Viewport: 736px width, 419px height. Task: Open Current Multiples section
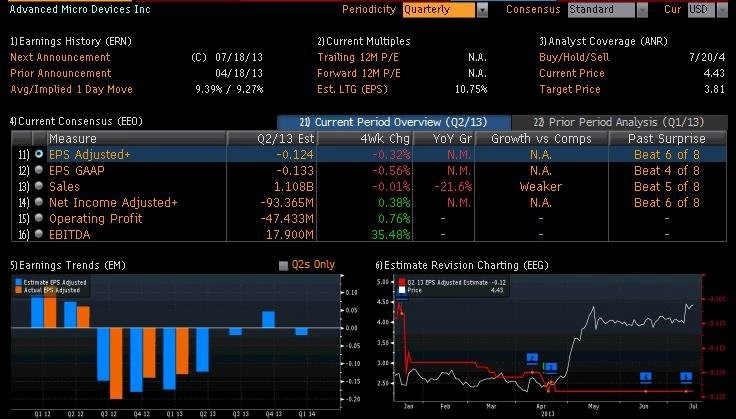coord(364,41)
